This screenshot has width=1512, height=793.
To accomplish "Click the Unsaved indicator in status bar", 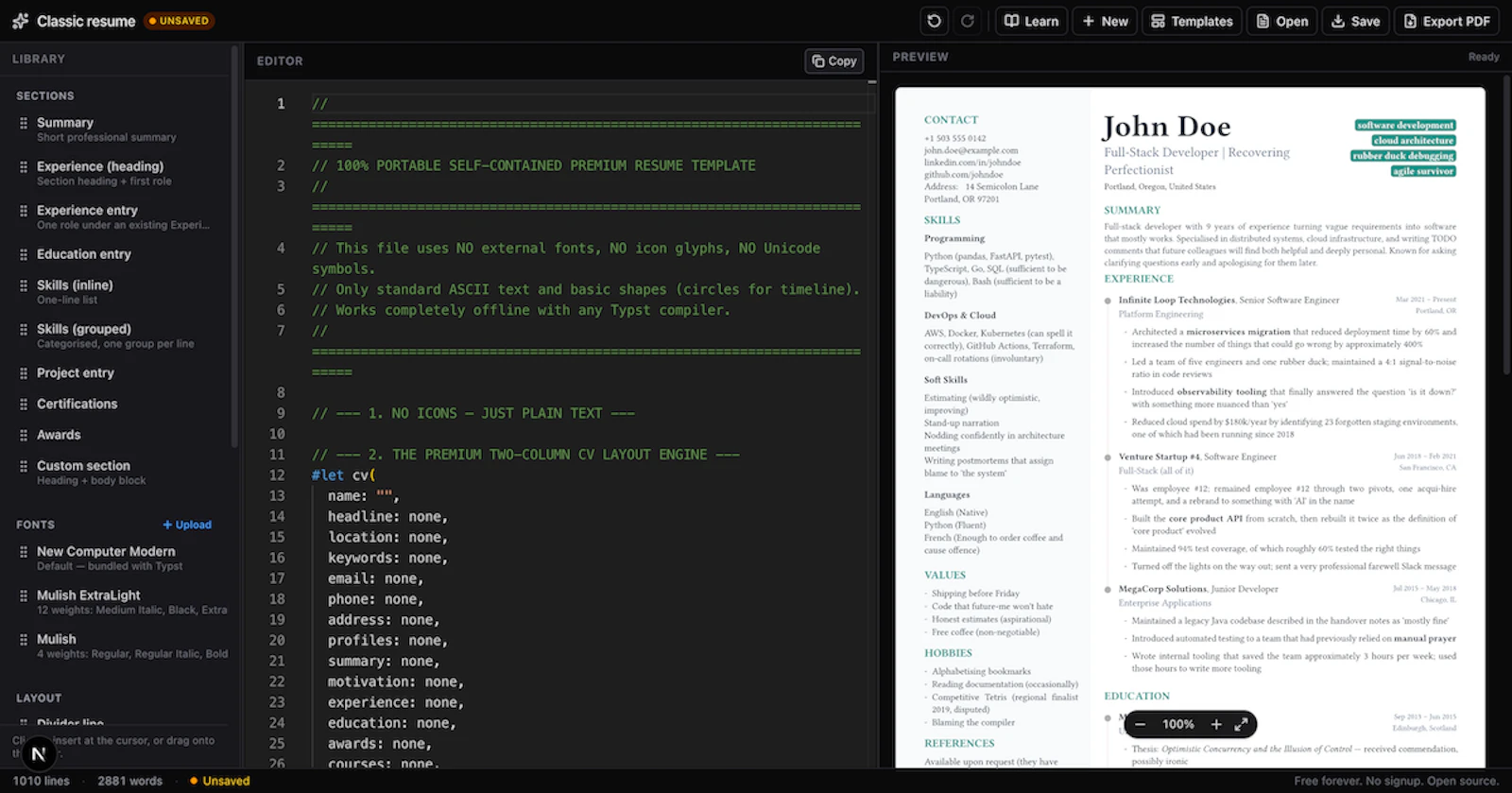I will coord(220,781).
